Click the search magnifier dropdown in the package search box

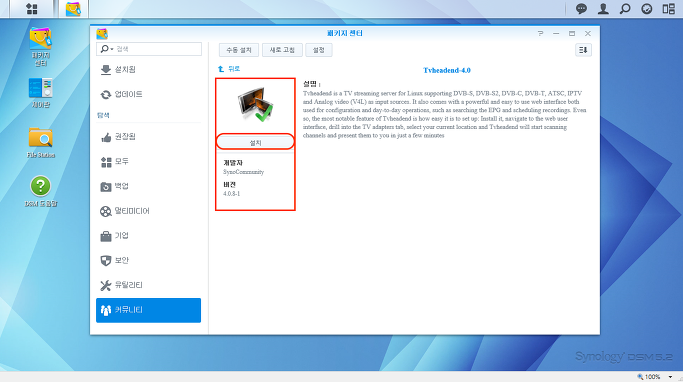coord(107,49)
